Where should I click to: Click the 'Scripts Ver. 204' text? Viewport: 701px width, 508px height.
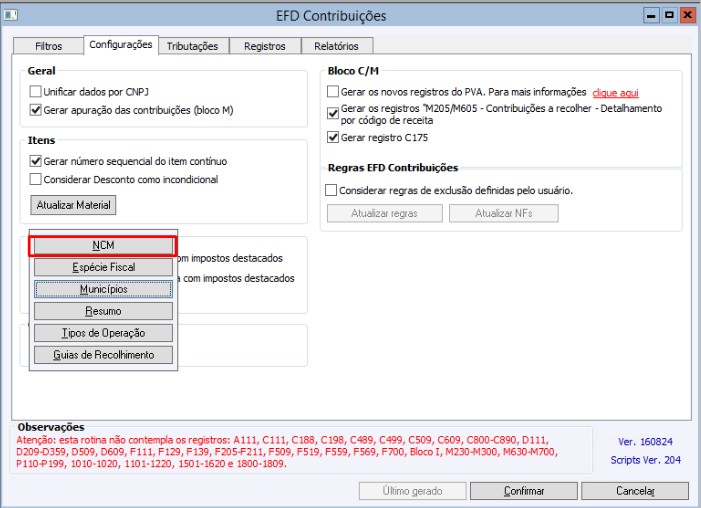point(646,460)
